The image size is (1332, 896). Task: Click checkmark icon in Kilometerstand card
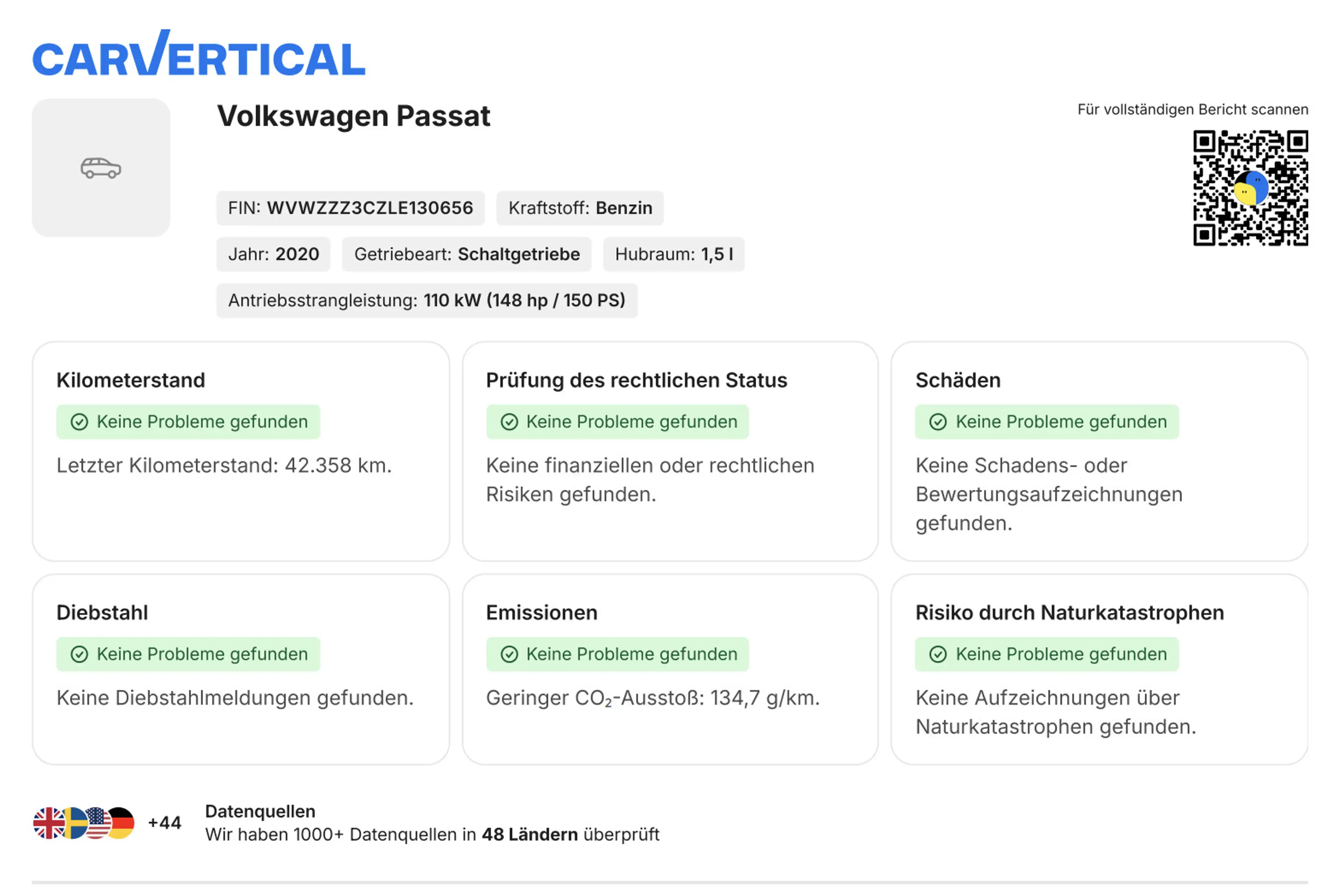79,422
